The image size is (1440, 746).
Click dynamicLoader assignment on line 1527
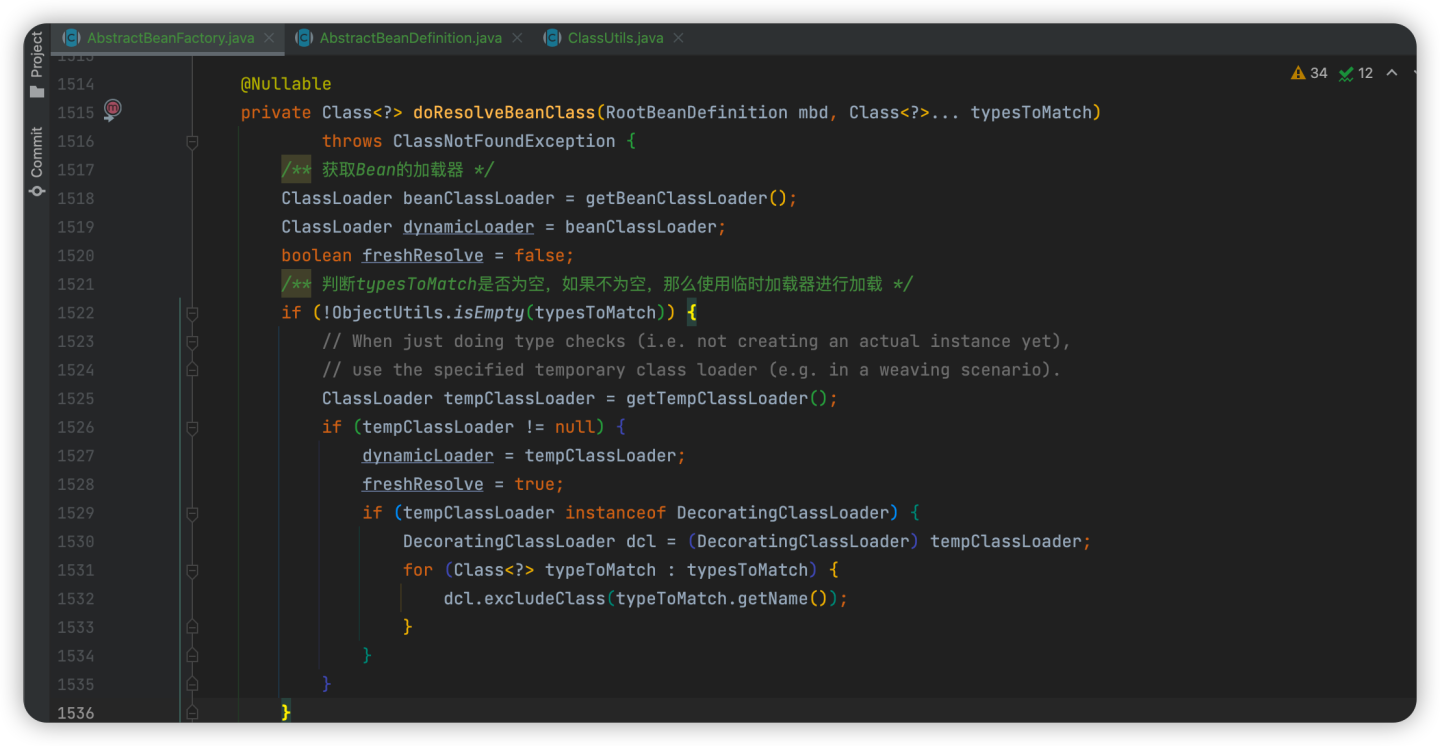428,456
